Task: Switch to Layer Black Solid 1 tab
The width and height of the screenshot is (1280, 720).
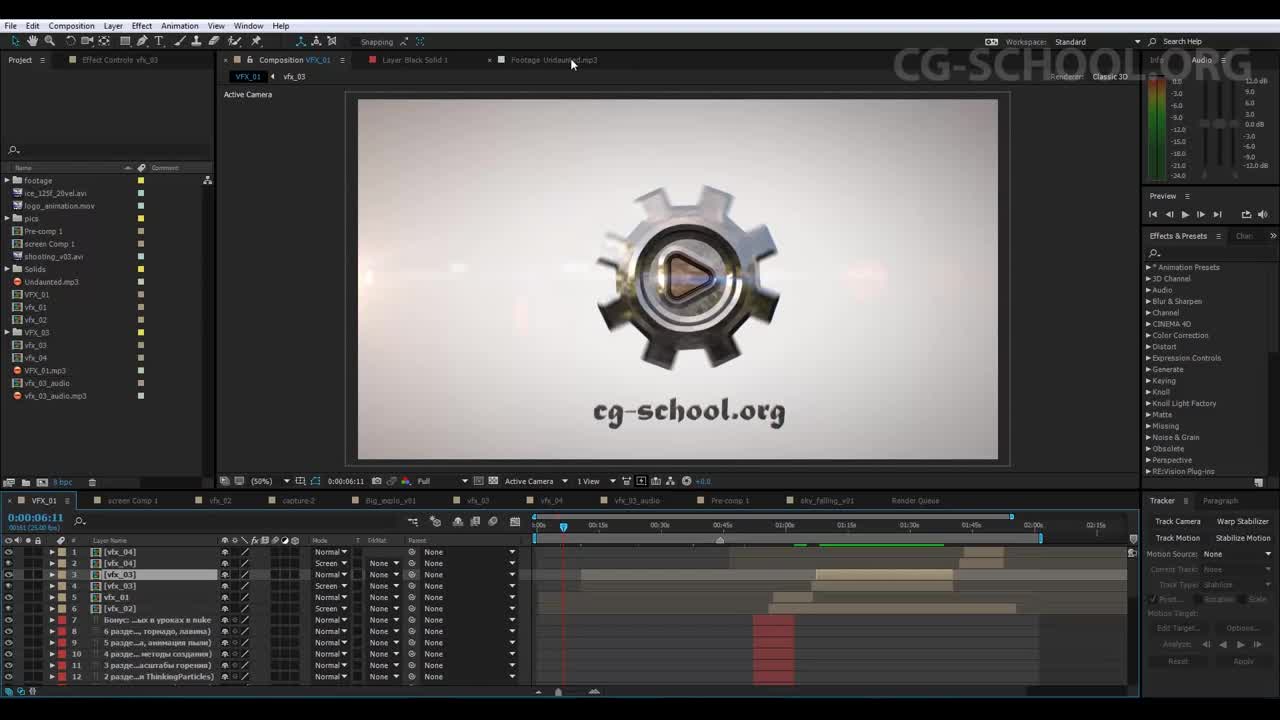Action: click(414, 60)
